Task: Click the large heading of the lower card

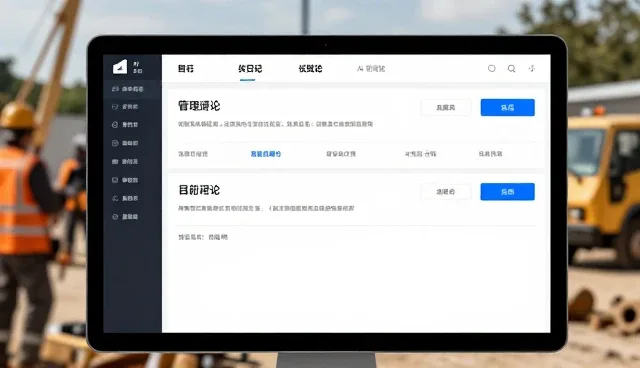Action: 199,190
